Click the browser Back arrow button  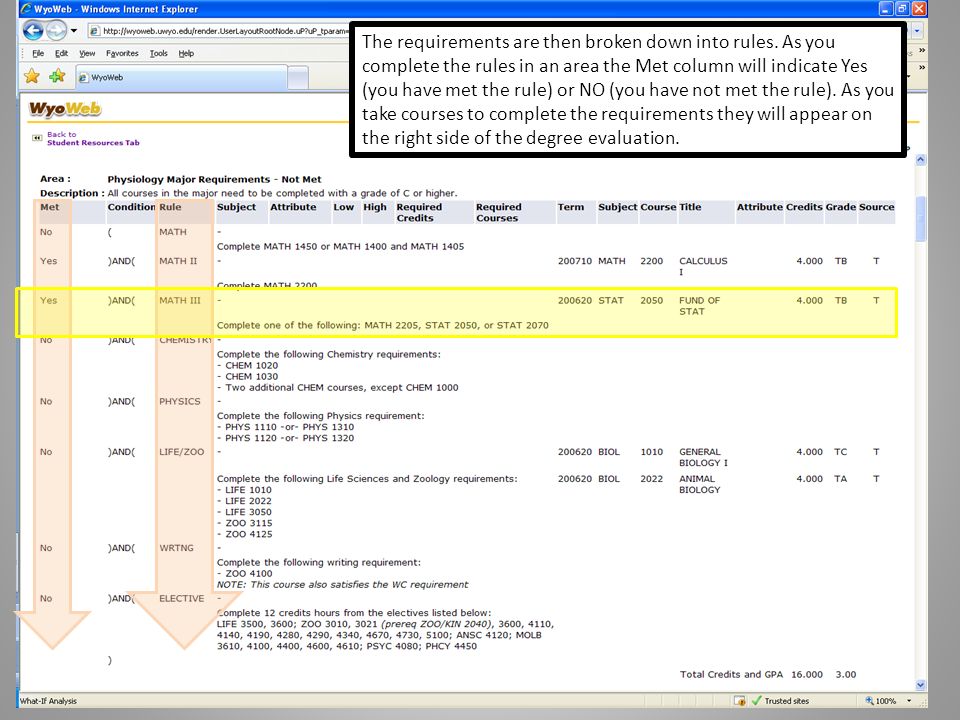pos(33,30)
